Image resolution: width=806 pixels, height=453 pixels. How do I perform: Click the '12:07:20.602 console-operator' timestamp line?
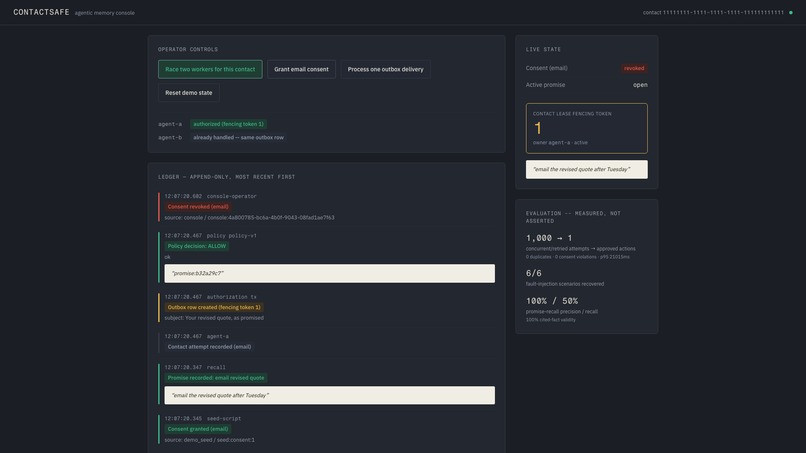click(211, 196)
